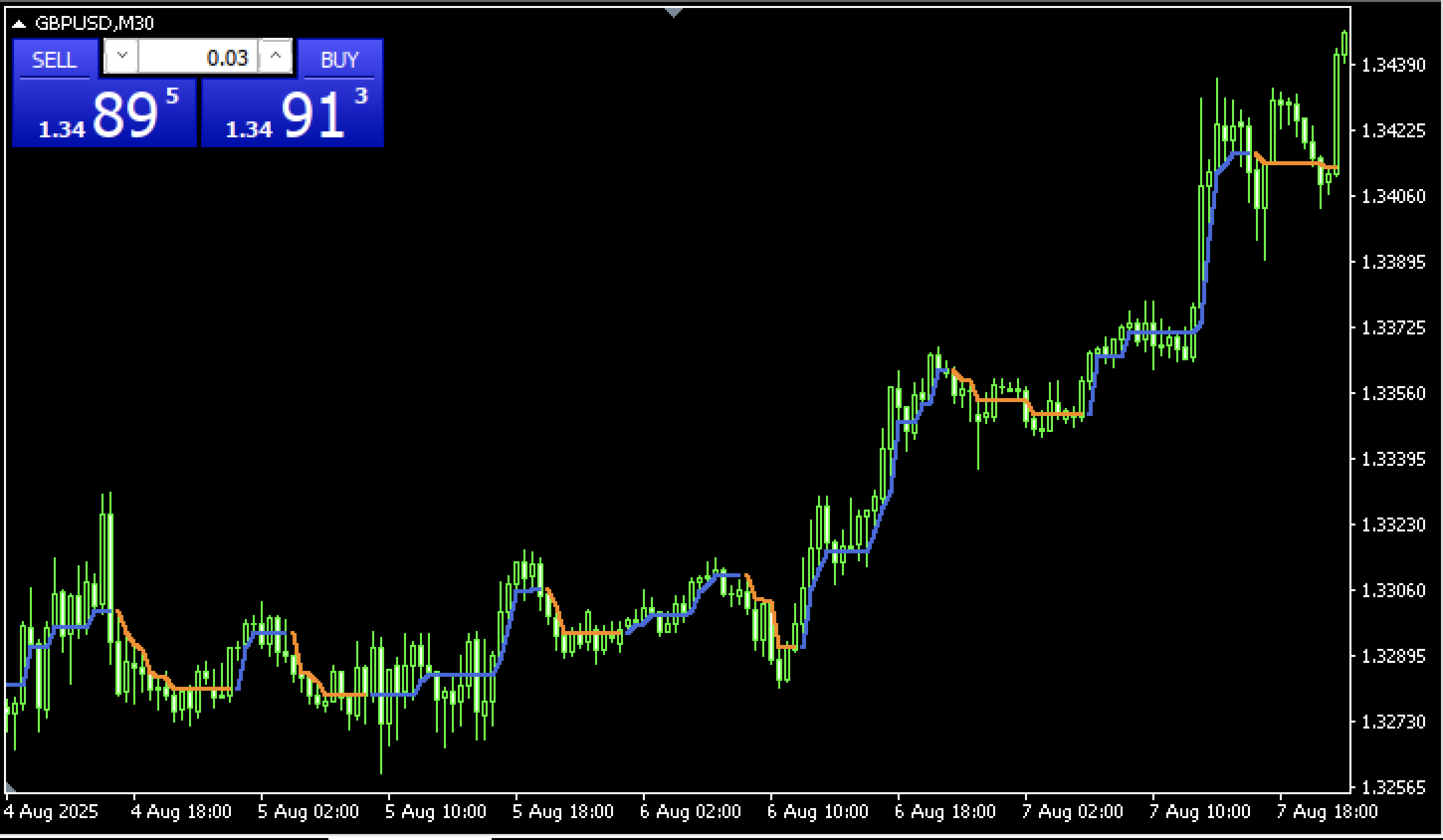Click price label 1.33725 on the scale

pyautogui.click(x=1393, y=327)
